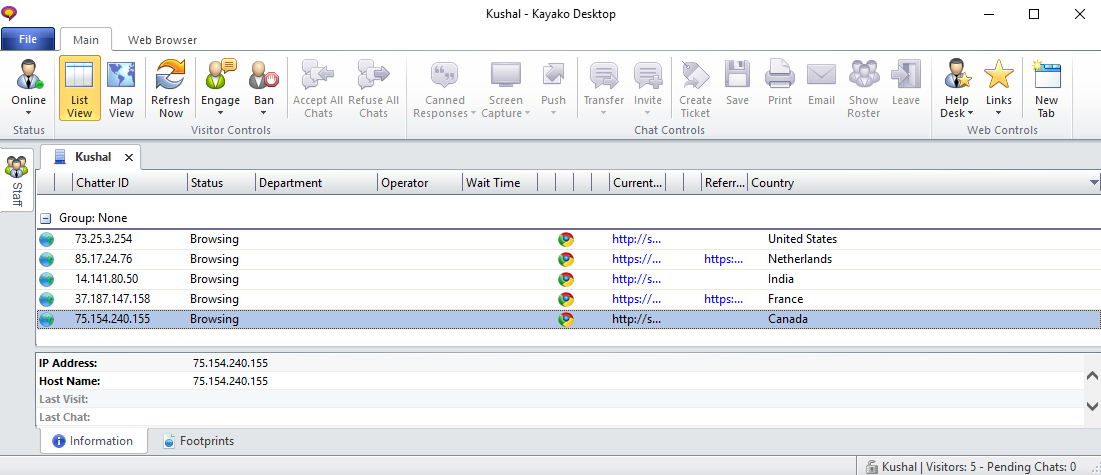The height and width of the screenshot is (475, 1101).
Task: Click globe icon for 75.154.240.155
Action: click(46, 319)
